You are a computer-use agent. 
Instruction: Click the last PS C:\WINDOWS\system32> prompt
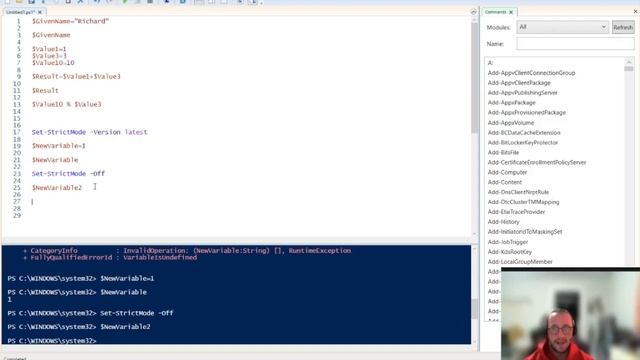52,340
